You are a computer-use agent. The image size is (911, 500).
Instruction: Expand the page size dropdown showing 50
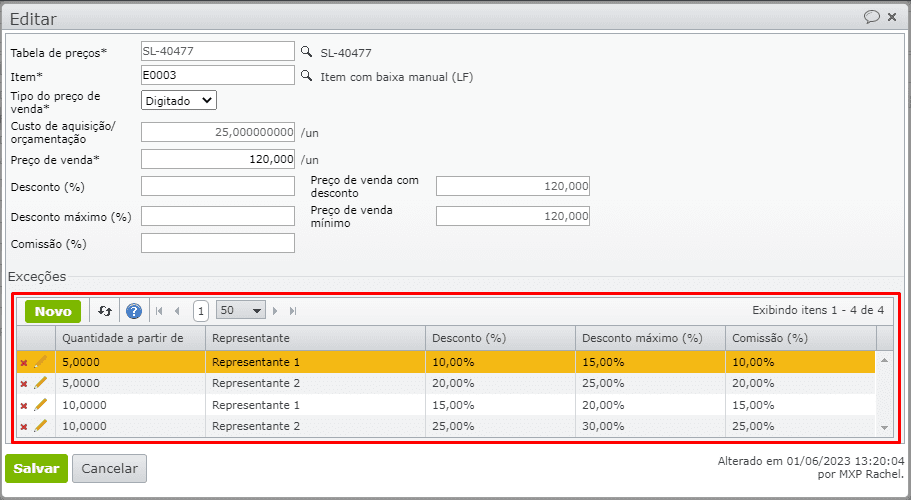(257, 311)
